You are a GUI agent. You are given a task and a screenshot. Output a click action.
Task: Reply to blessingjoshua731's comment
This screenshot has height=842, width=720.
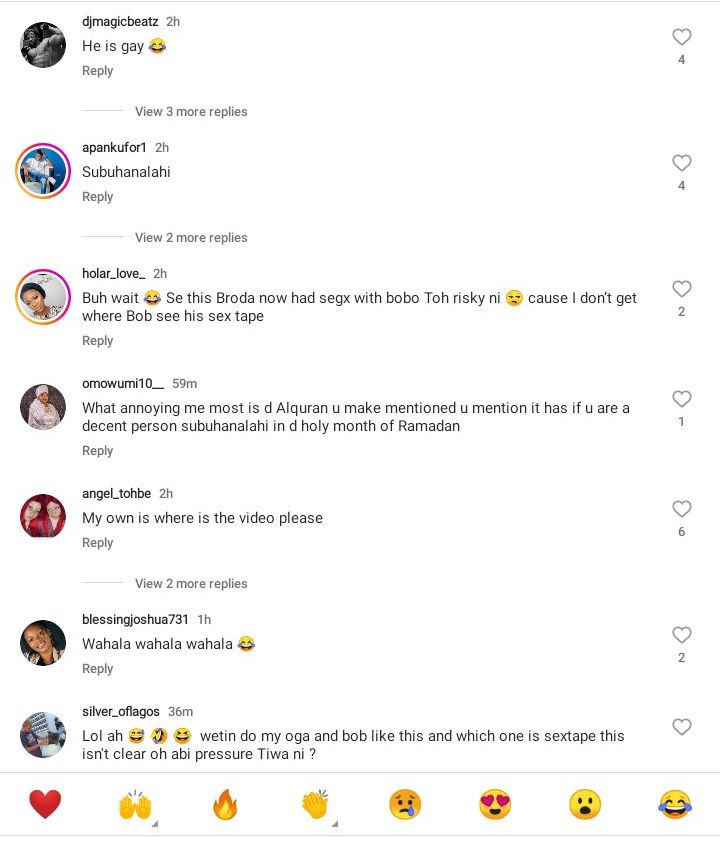point(97,669)
